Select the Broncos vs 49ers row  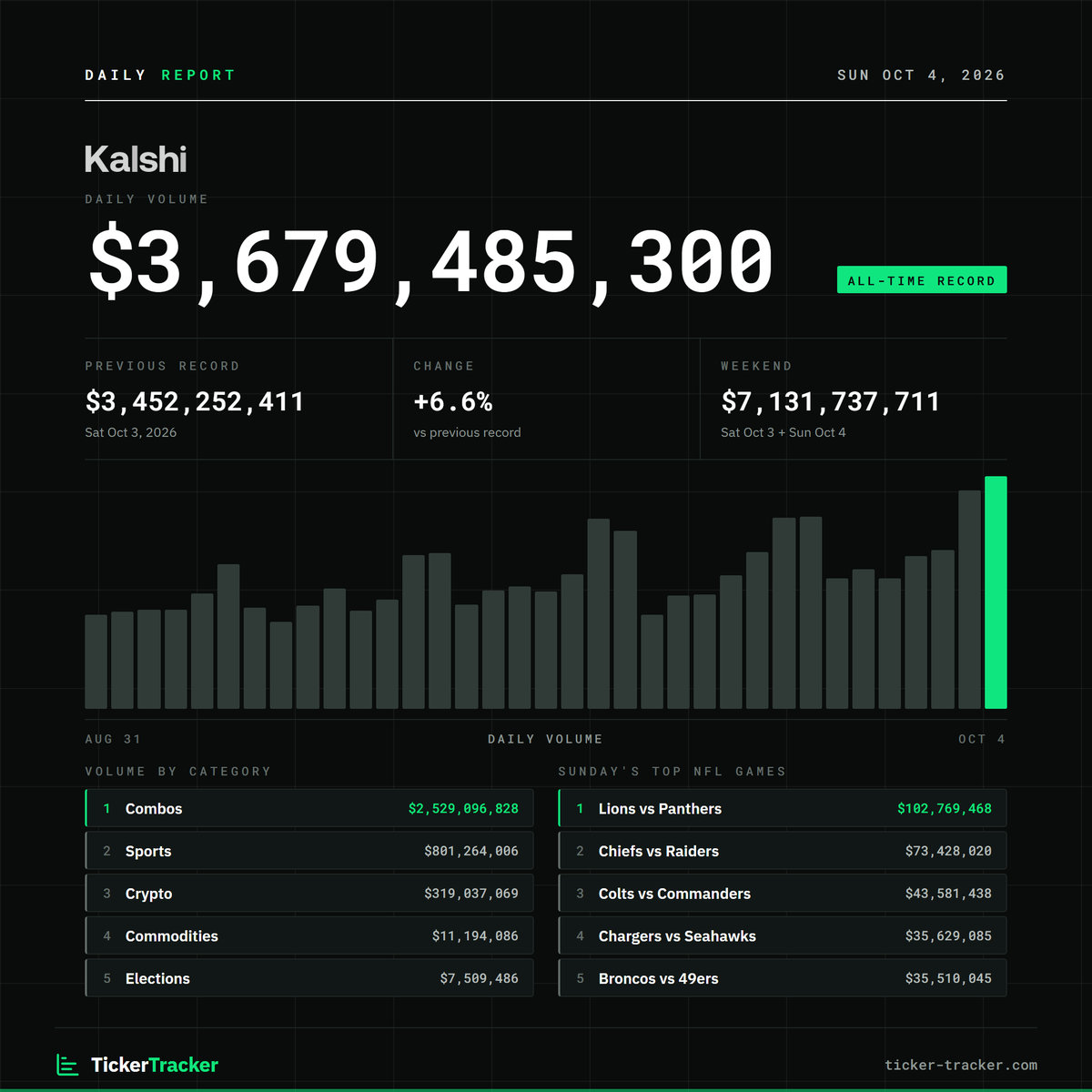(x=783, y=978)
